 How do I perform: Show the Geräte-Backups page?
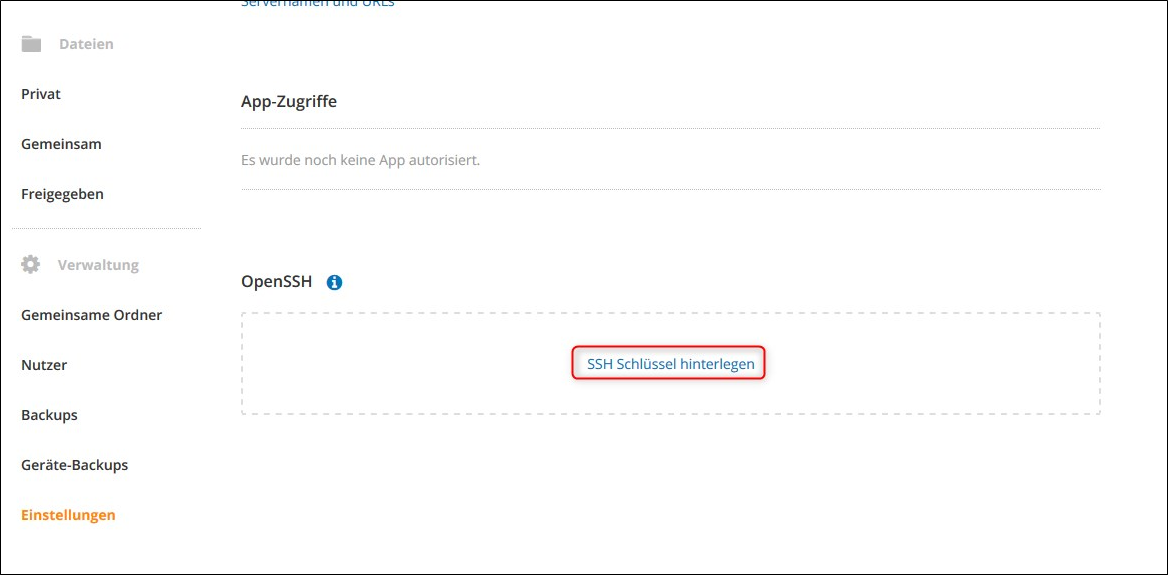tap(74, 465)
